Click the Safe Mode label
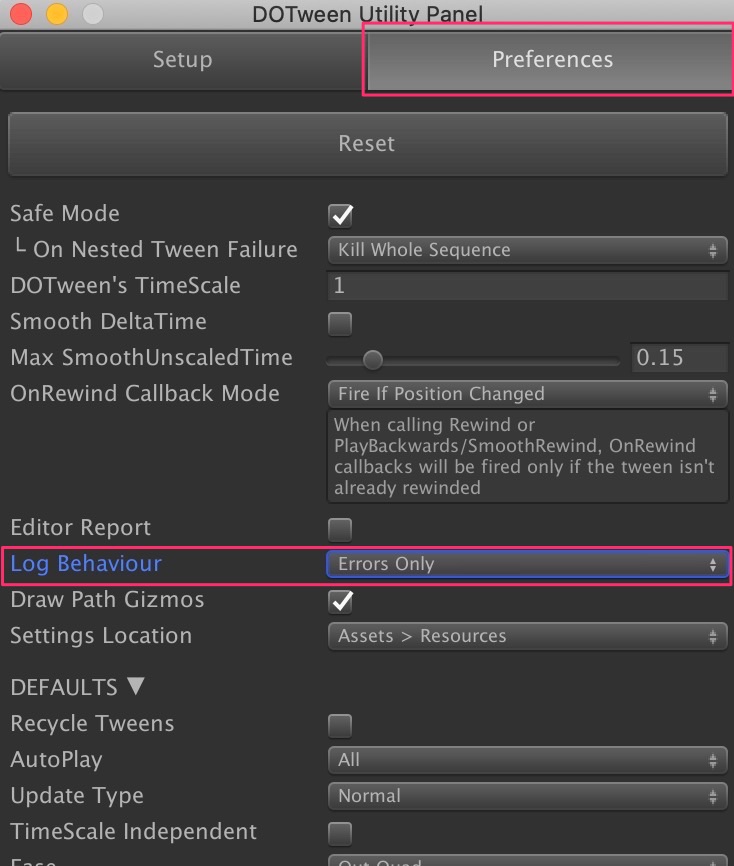The width and height of the screenshot is (734, 866). [65, 214]
